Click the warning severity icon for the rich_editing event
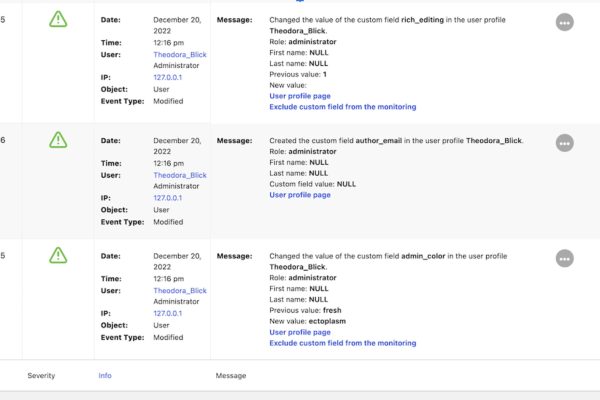Image resolution: width=600 pixels, height=400 pixels. 59,19
